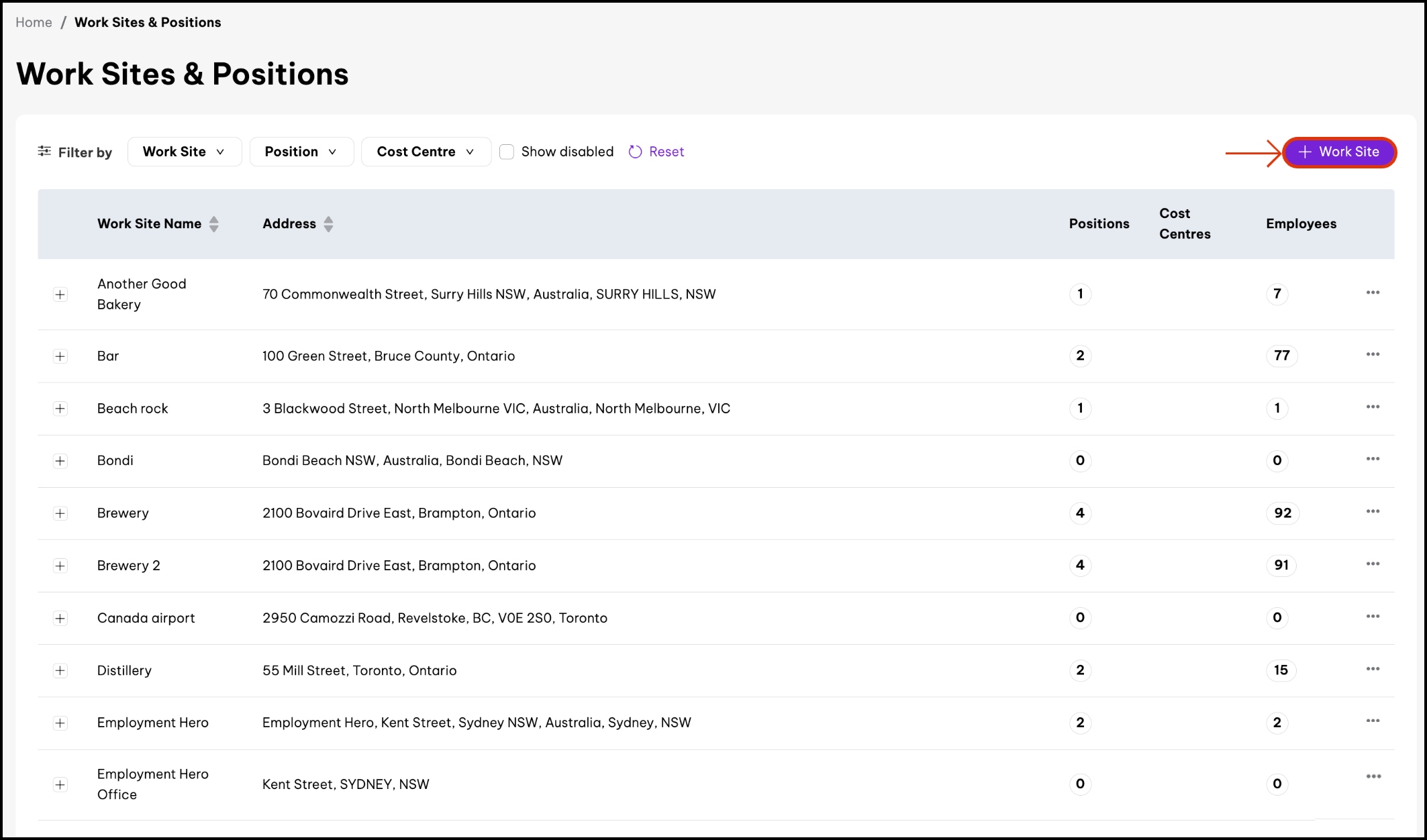This screenshot has width=1427, height=840.
Task: Open the Work Site filter dropdown
Action: pos(184,152)
